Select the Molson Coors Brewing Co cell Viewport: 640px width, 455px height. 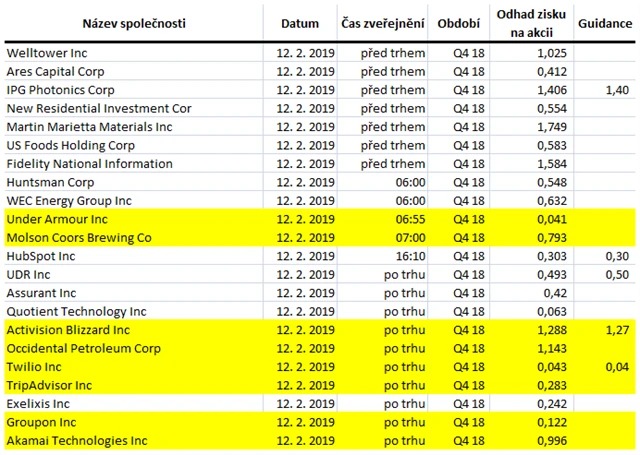pyautogui.click(x=78, y=237)
